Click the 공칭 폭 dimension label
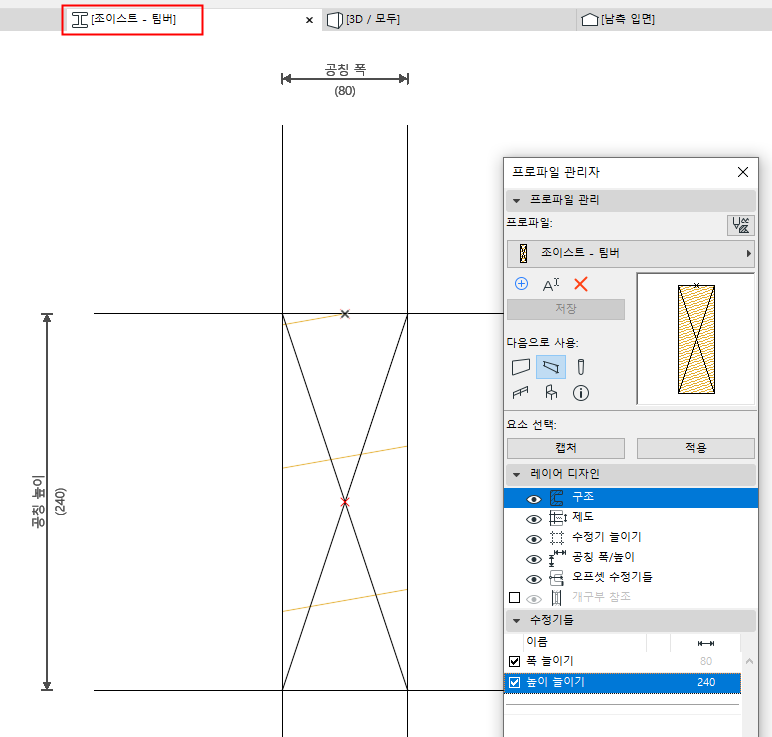 point(345,69)
